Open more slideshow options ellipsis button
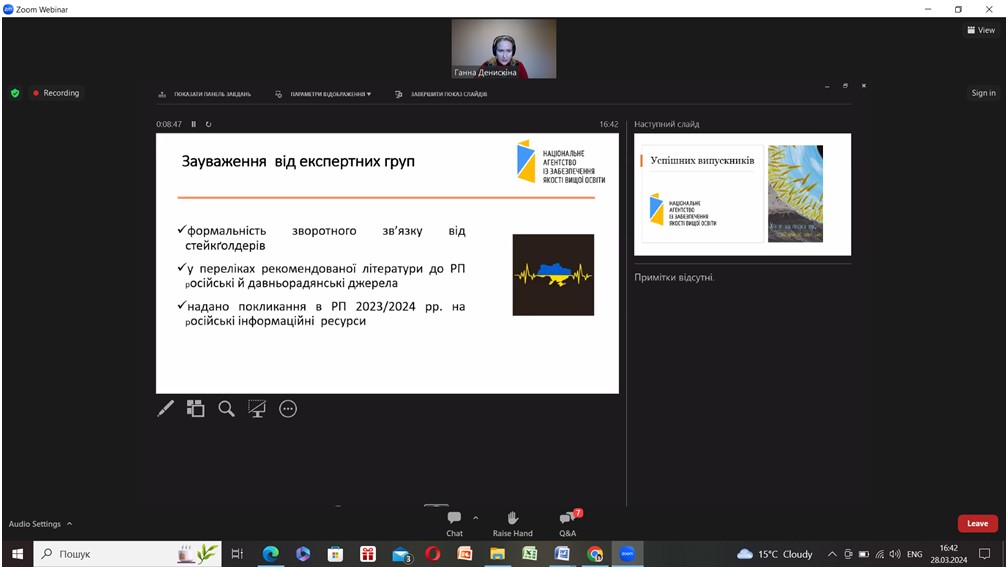1008x569 pixels. point(288,408)
